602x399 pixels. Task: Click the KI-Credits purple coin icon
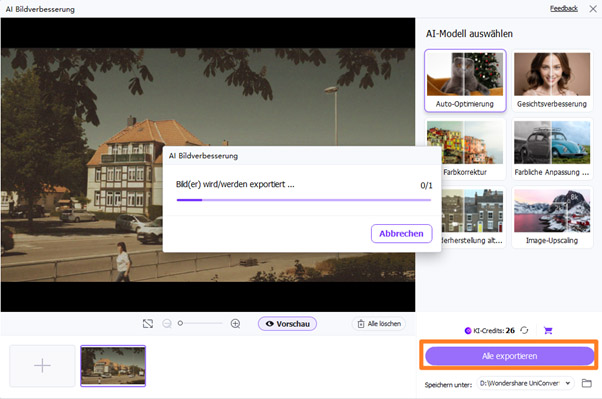468,331
